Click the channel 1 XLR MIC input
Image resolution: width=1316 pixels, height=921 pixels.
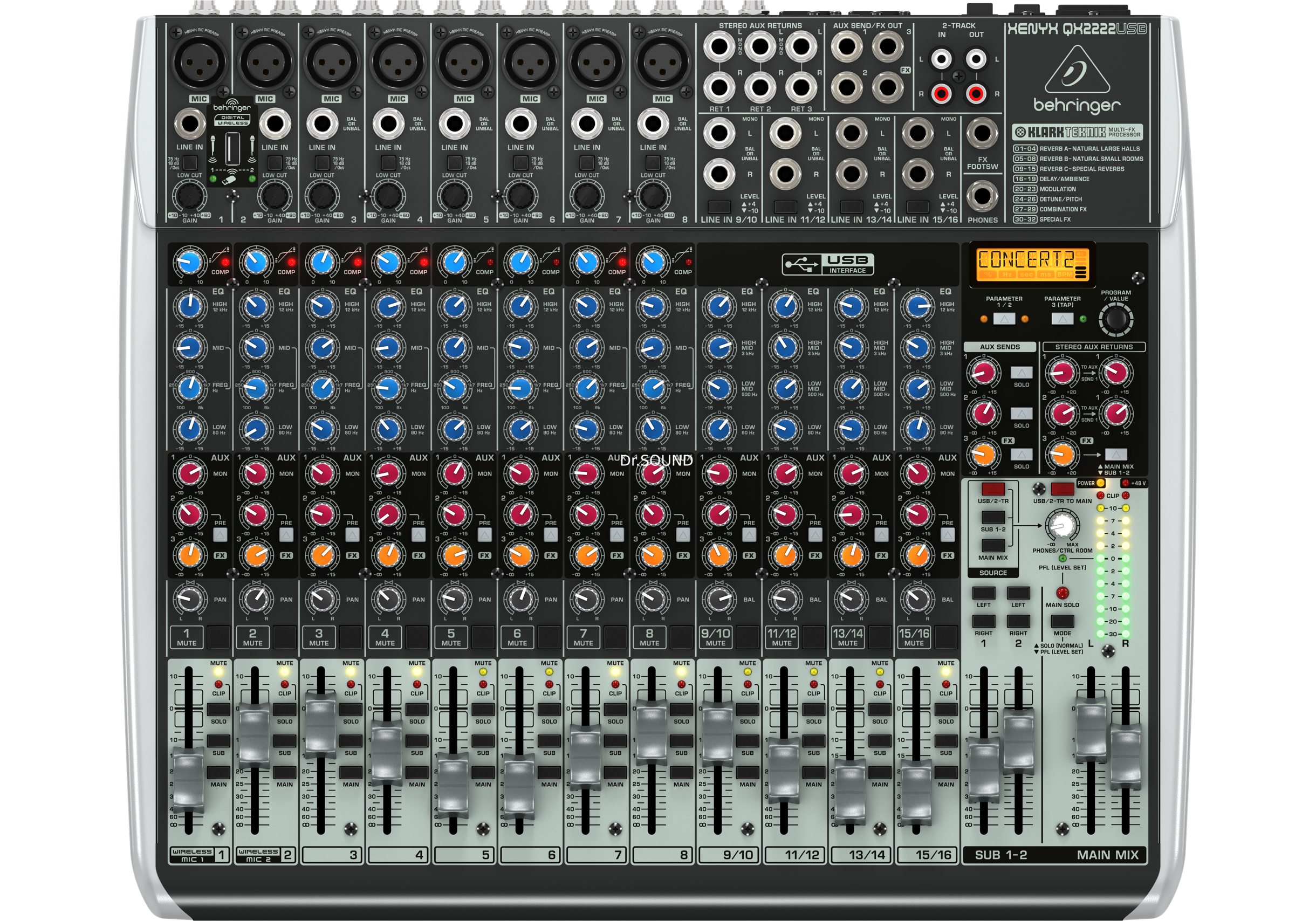[x=199, y=62]
